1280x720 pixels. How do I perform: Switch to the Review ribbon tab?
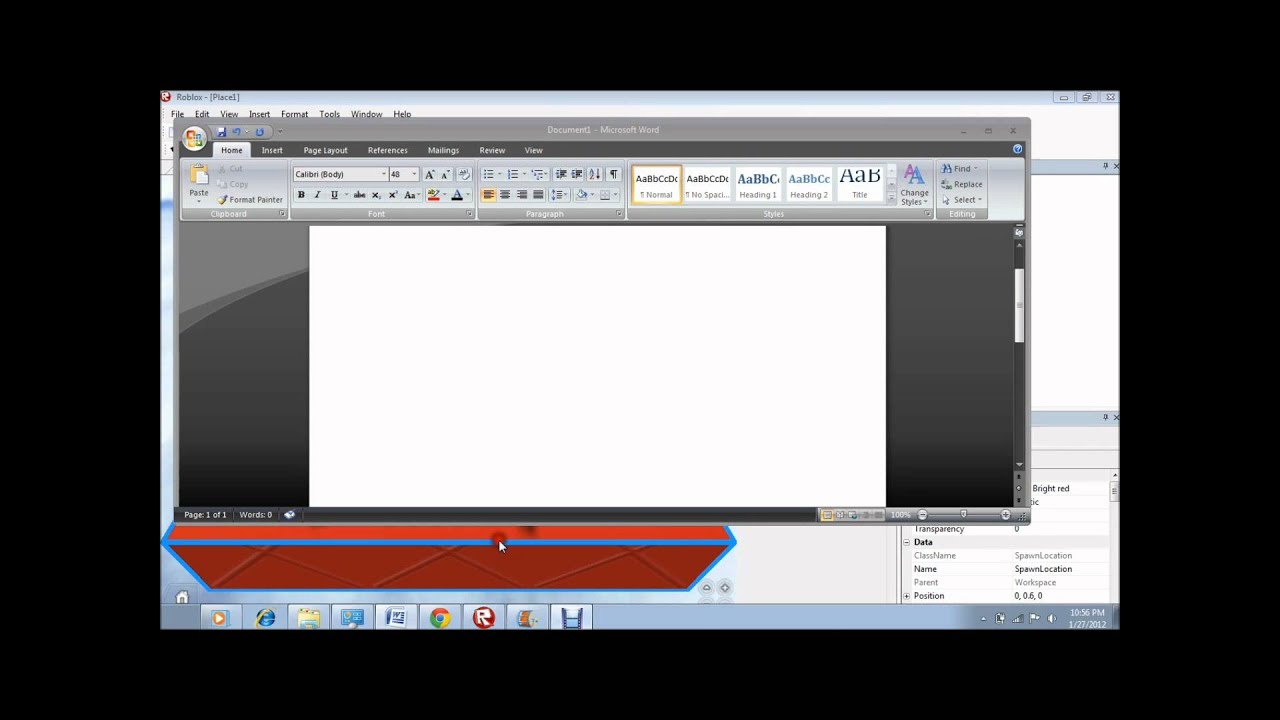coord(492,150)
